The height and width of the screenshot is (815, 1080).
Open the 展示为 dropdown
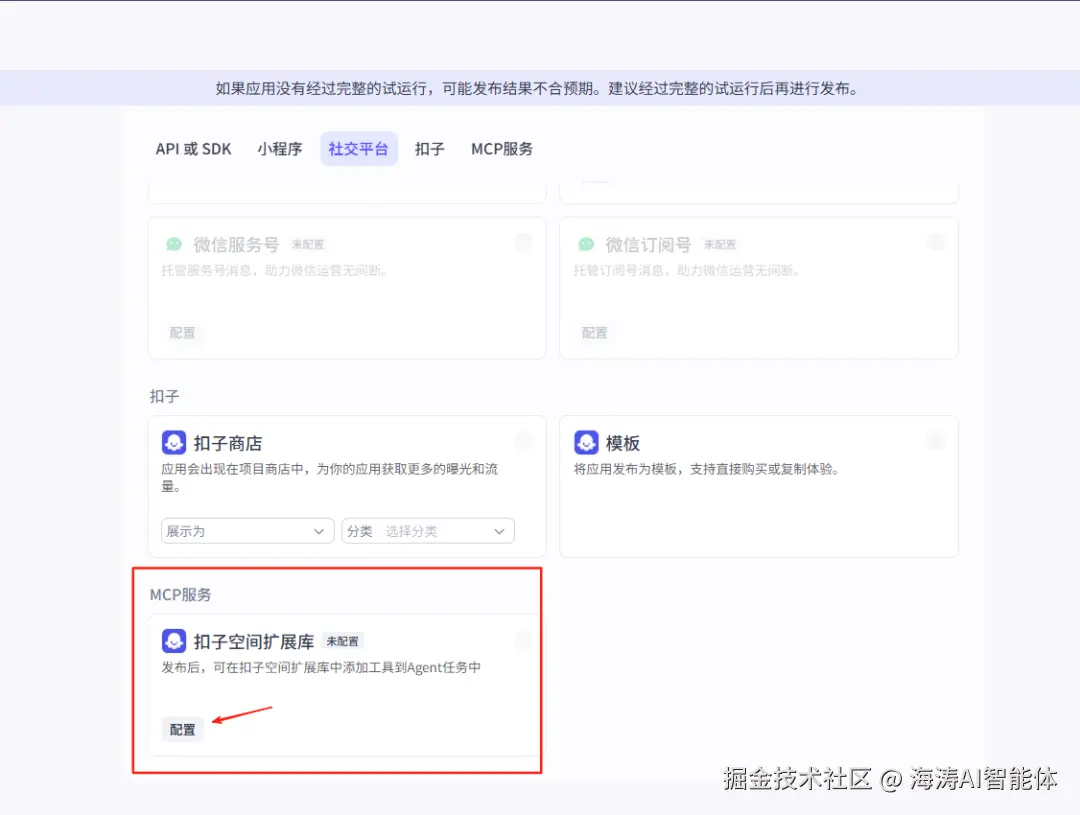click(x=247, y=531)
